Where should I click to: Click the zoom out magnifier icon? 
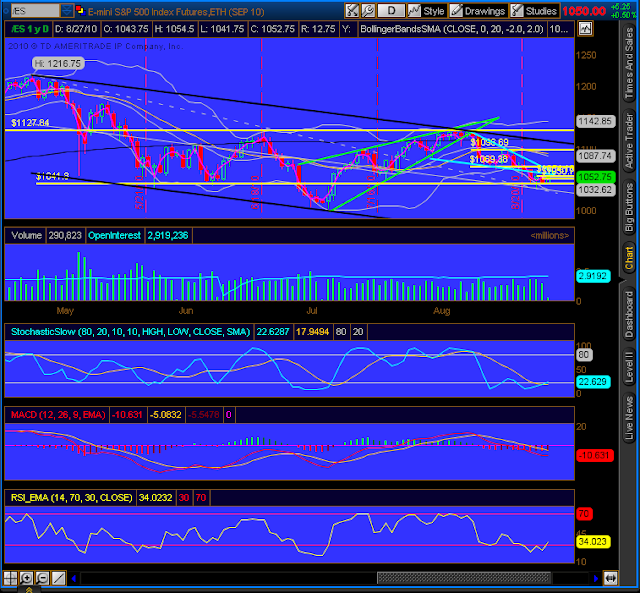(x=42, y=578)
